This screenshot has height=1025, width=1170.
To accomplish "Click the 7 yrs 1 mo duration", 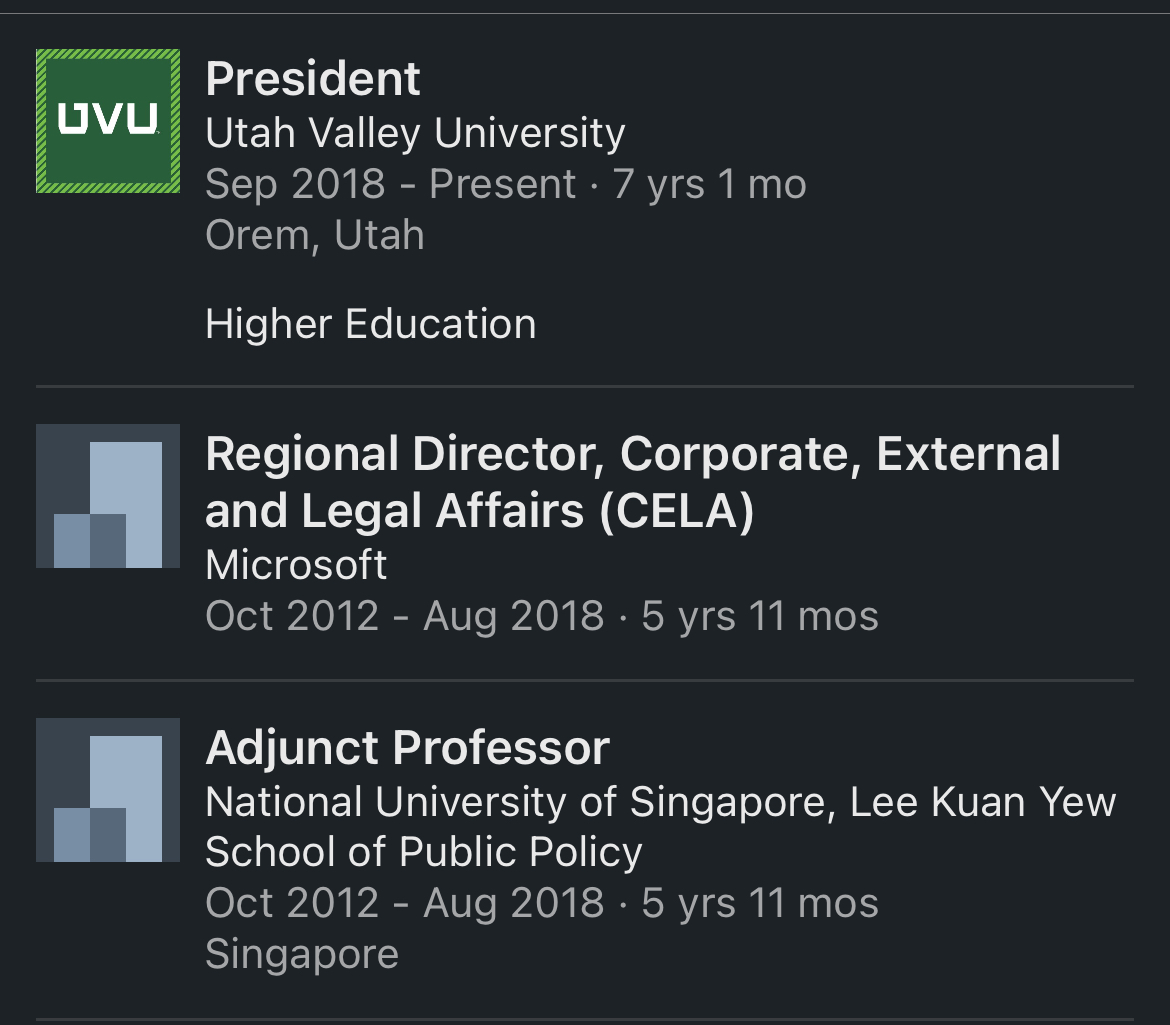I will (709, 184).
